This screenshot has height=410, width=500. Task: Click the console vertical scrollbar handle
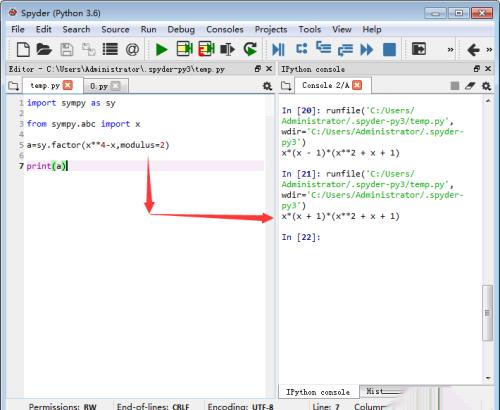coord(487,313)
